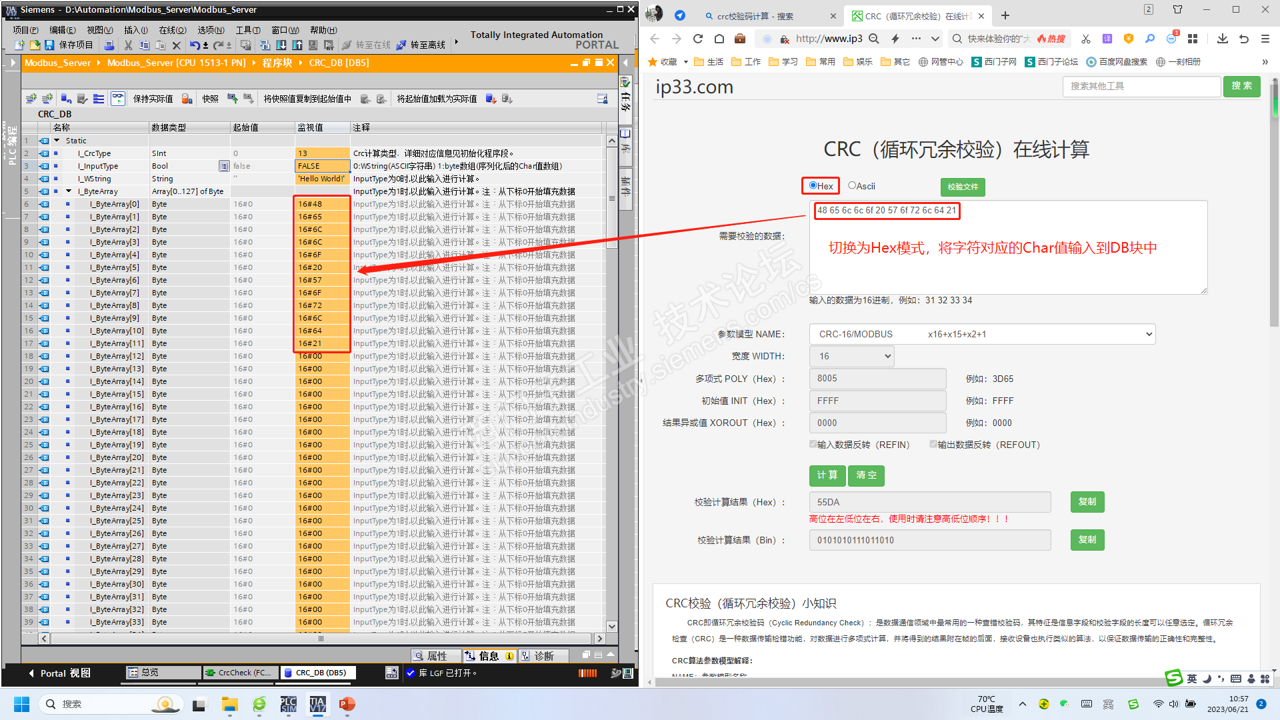Viewport: 1280px width, 720px height.
Task: Open the WIDTH 16 dropdown
Action: click(852, 356)
